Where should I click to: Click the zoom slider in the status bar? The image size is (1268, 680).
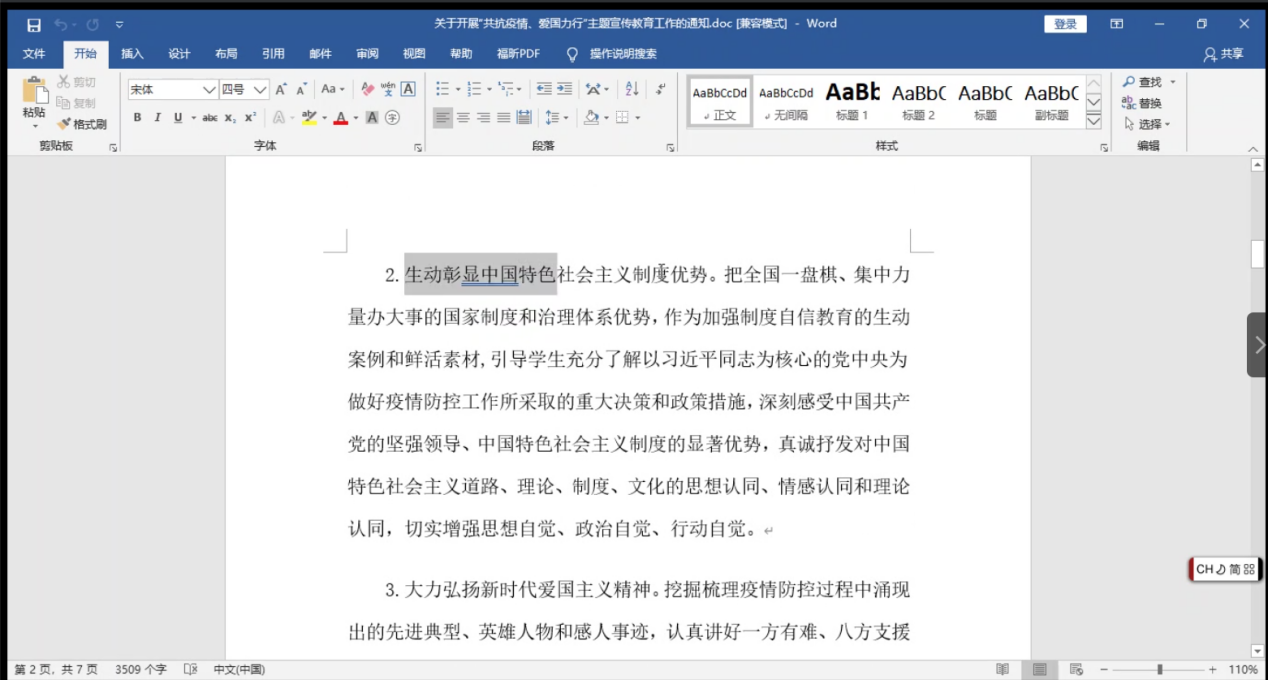click(1160, 669)
